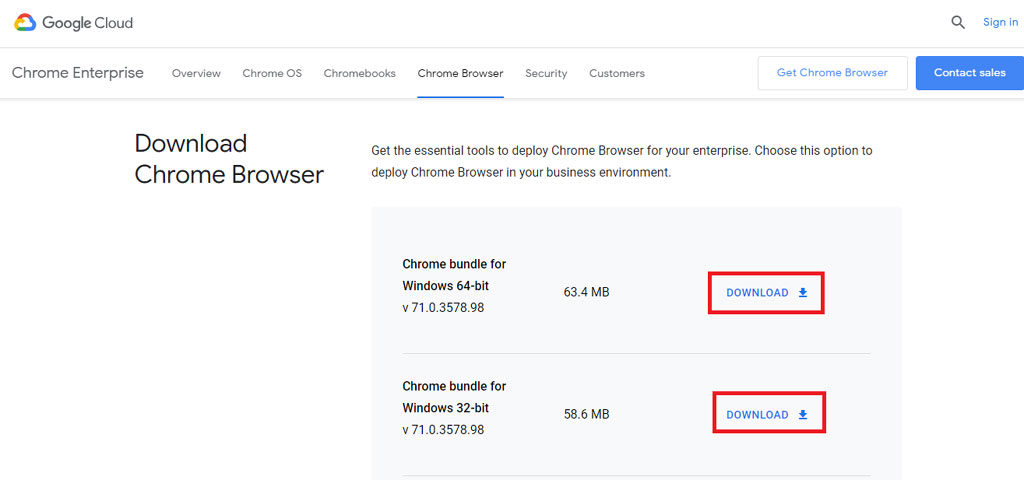Select the Download Chrome Browser heading
This screenshot has width=1024, height=480.
pyautogui.click(x=229, y=159)
